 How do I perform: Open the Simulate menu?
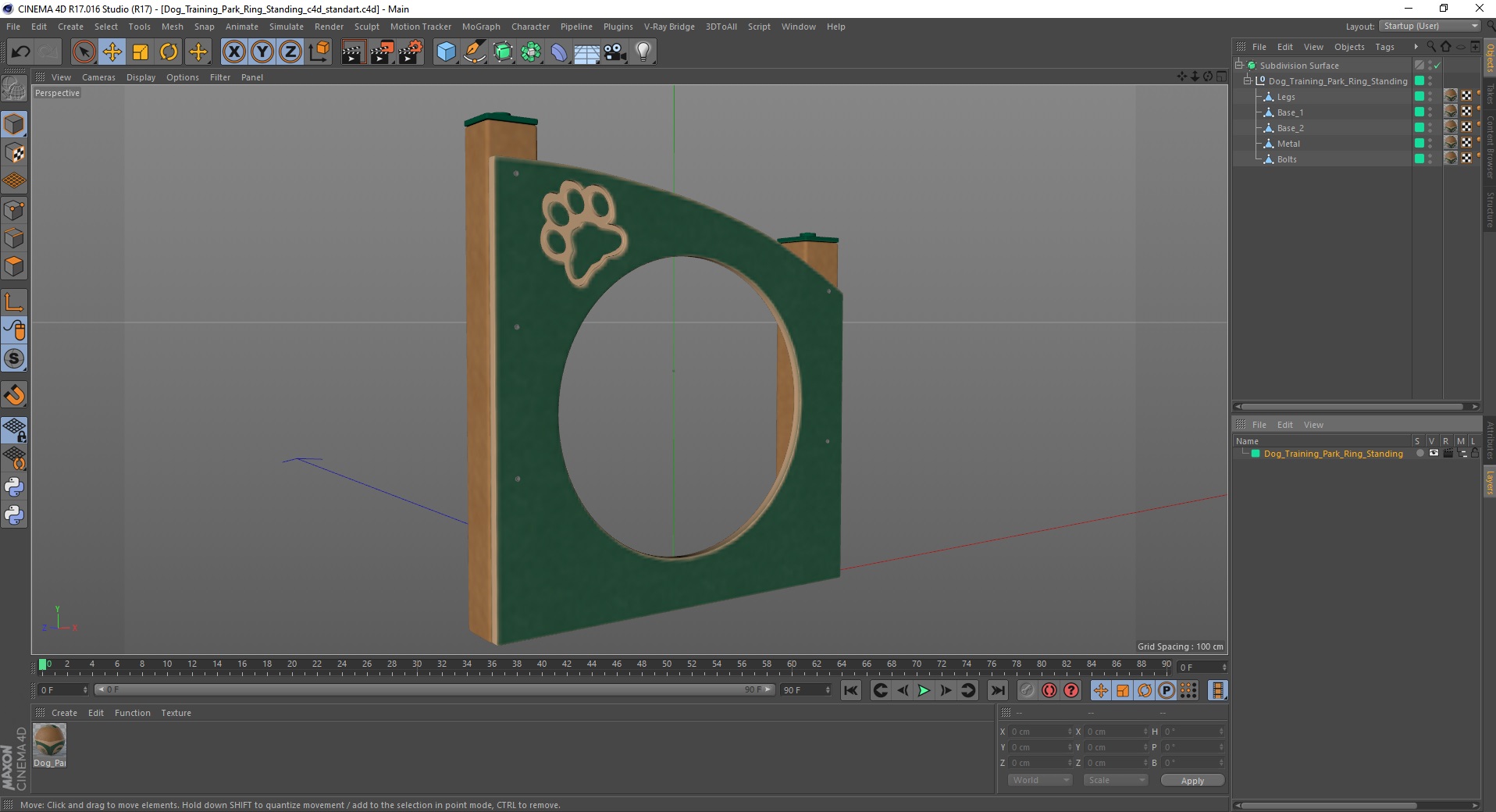click(x=287, y=27)
